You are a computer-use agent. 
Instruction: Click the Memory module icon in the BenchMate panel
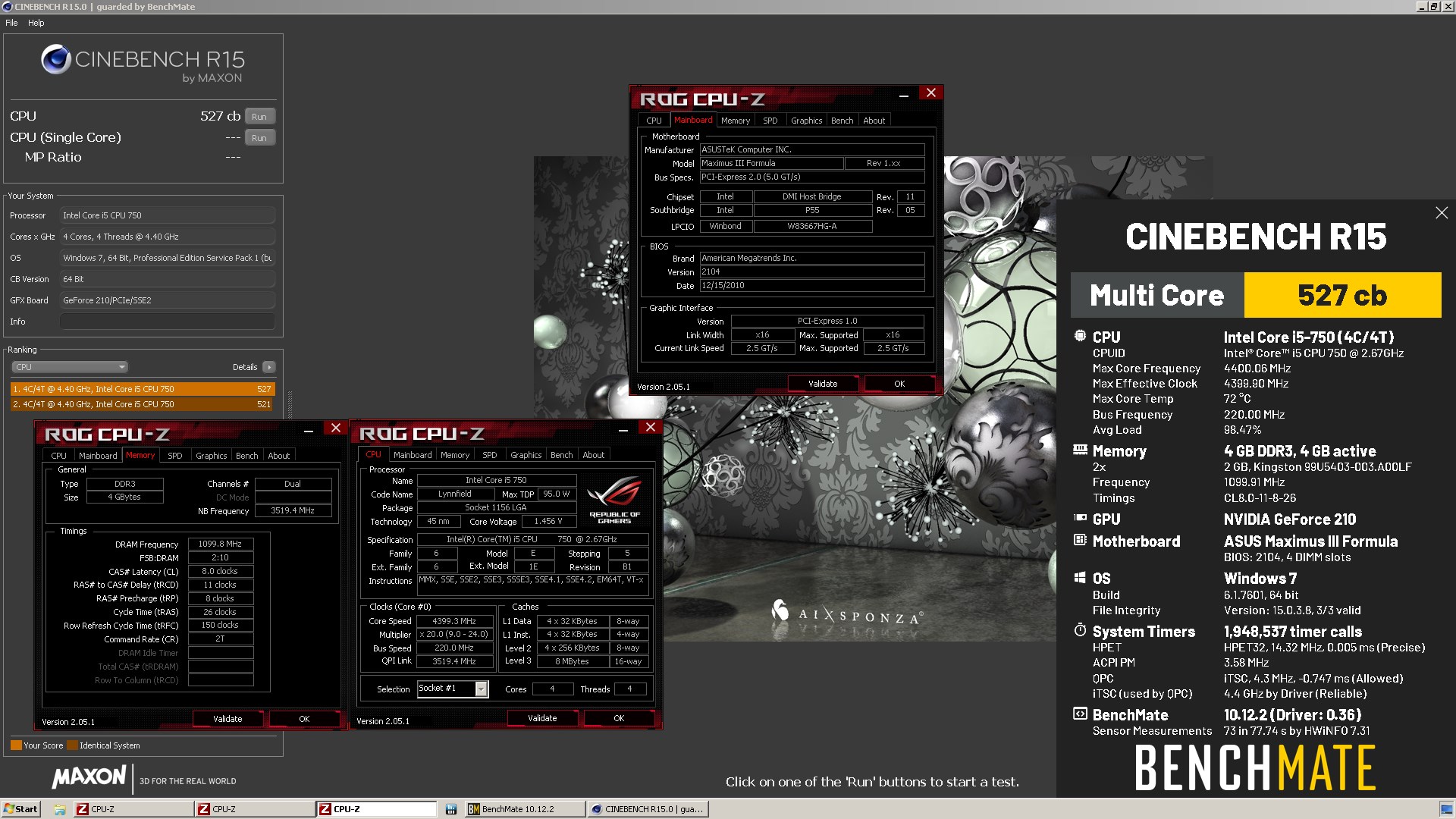(1080, 450)
